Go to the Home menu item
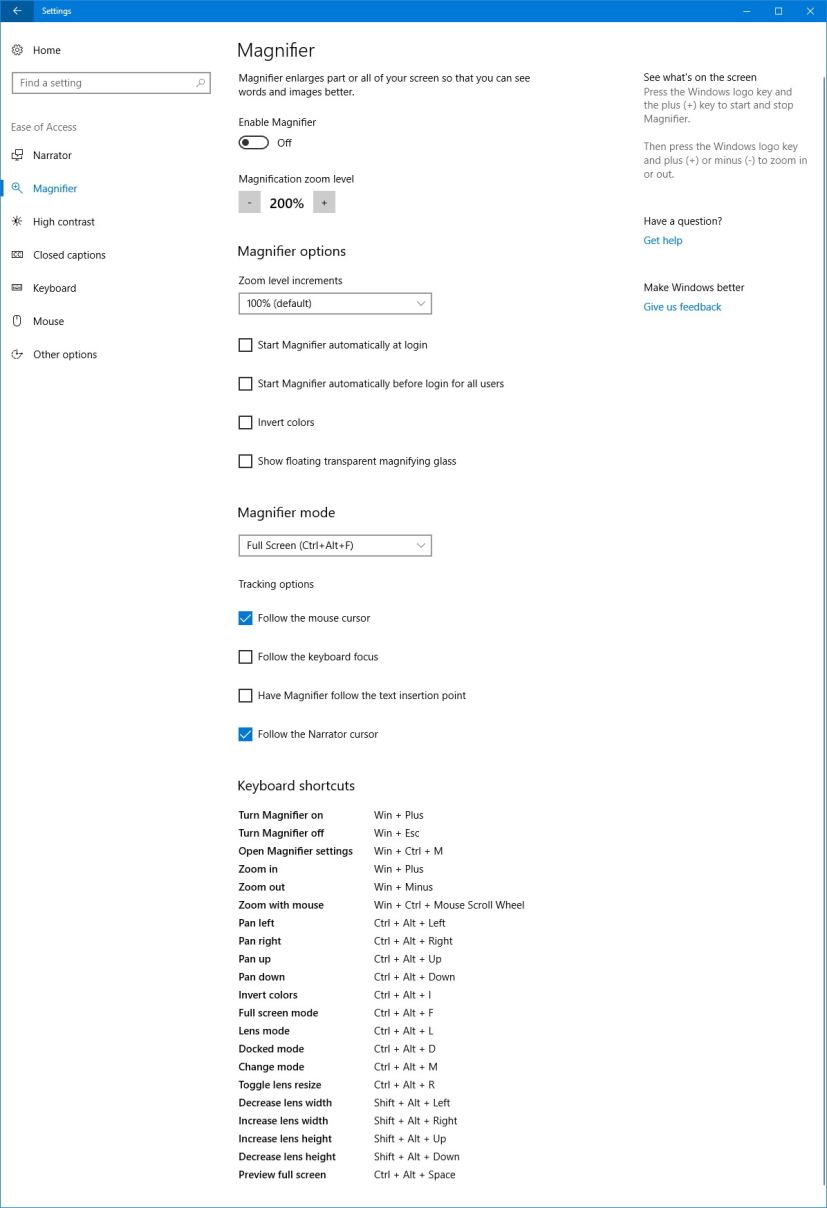The height and width of the screenshot is (1208, 827). tap(46, 50)
